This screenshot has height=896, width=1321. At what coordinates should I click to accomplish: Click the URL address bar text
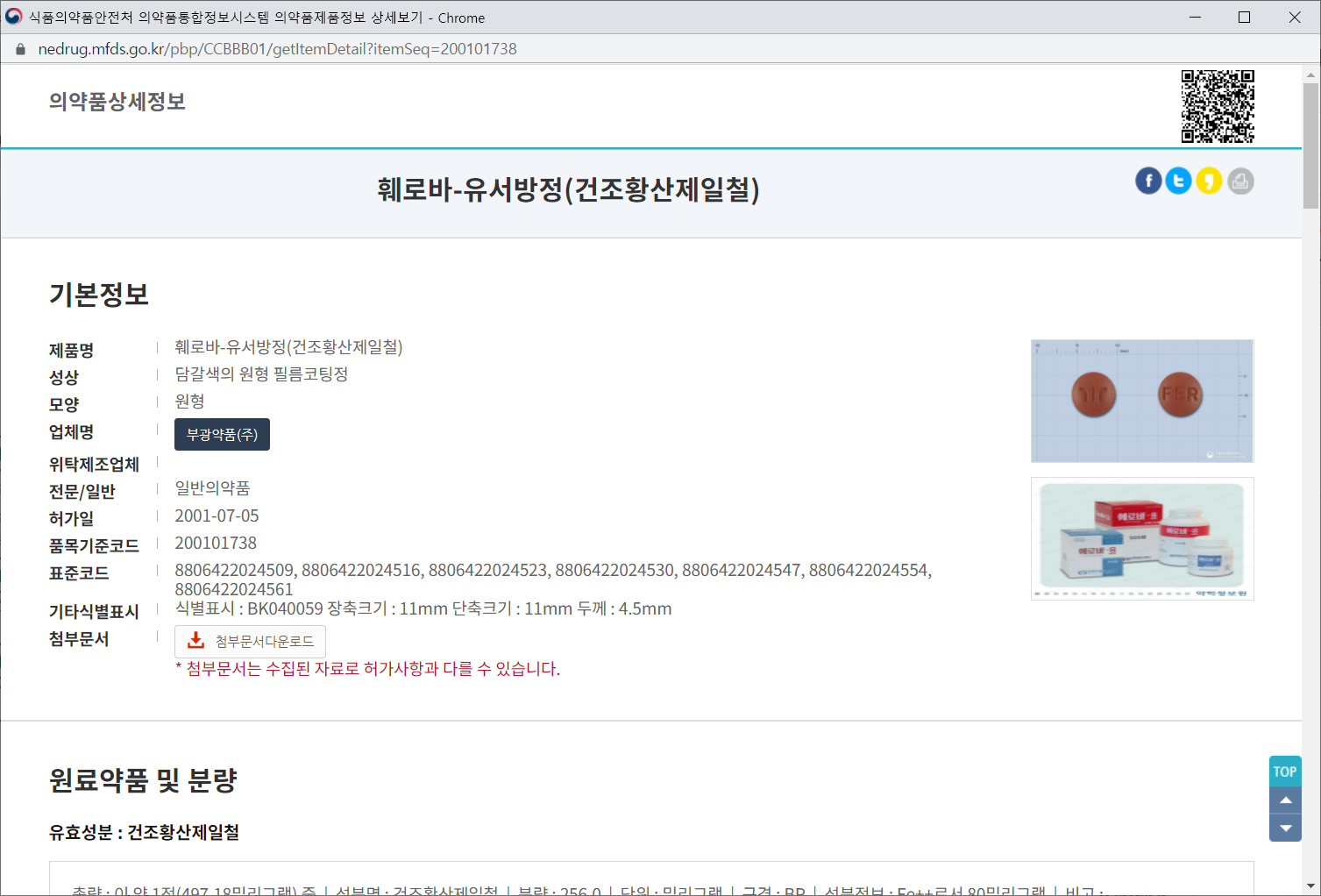click(277, 49)
